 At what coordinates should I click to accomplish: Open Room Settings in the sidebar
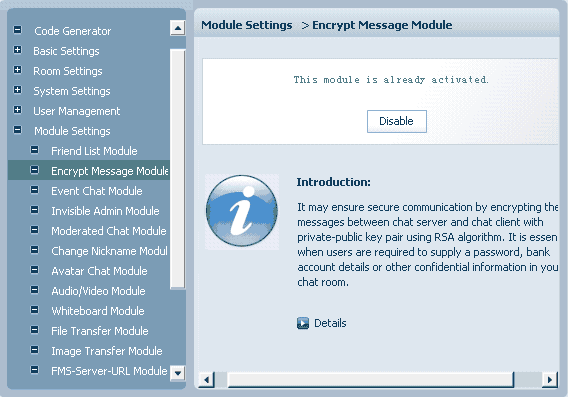point(68,71)
